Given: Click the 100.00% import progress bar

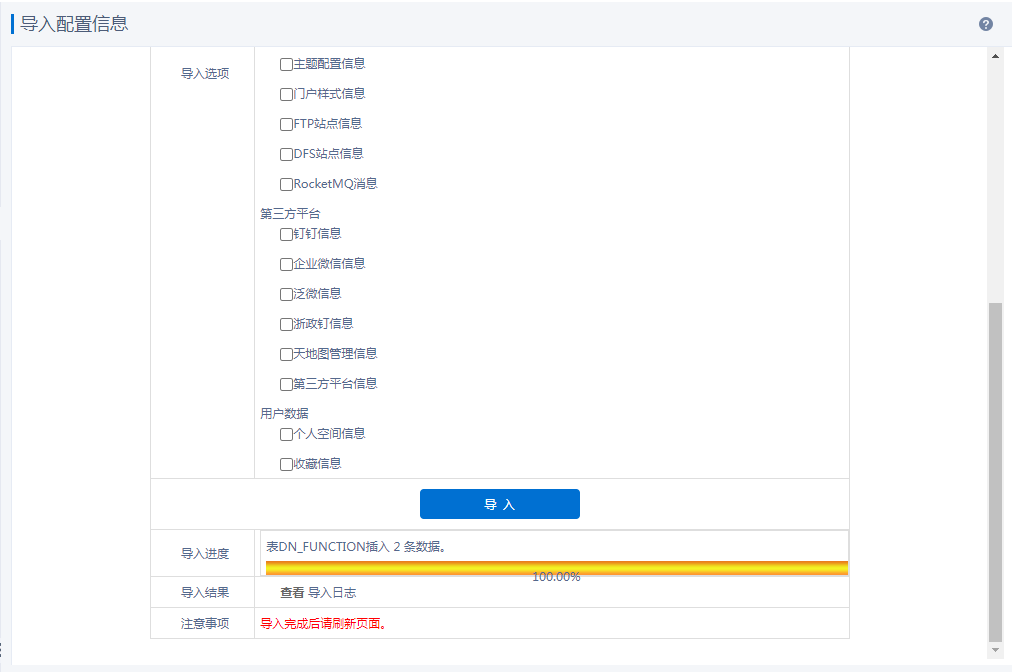Looking at the screenshot, I should [x=556, y=569].
